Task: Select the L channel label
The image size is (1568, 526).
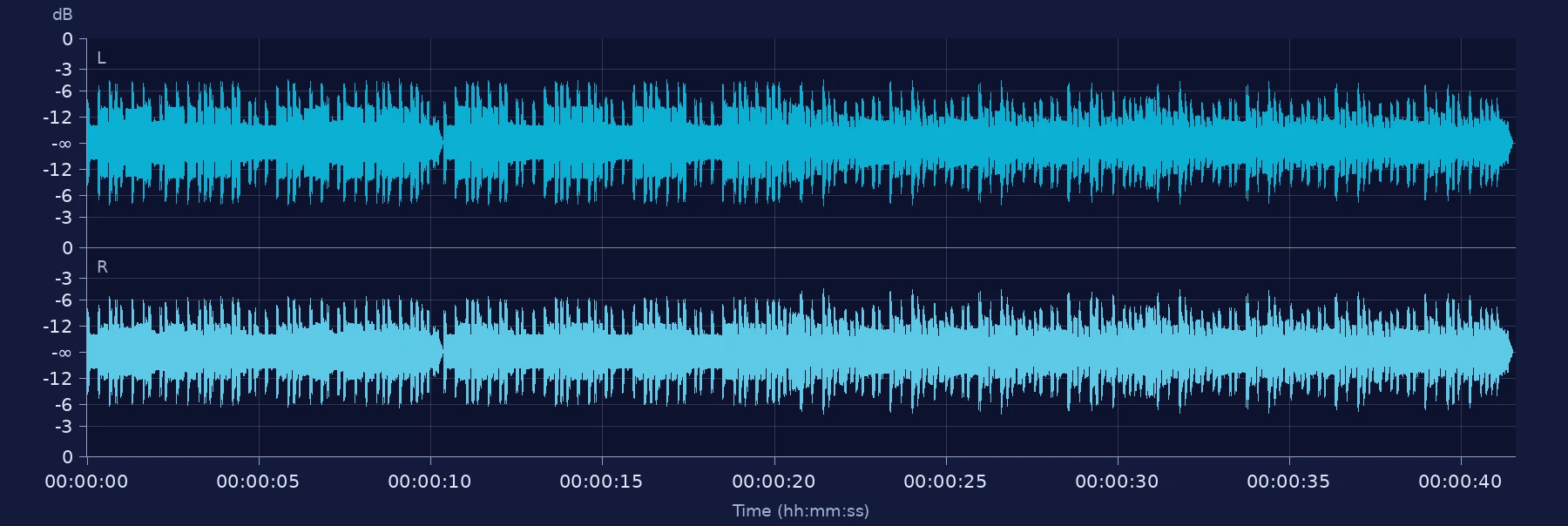Action: [101, 58]
